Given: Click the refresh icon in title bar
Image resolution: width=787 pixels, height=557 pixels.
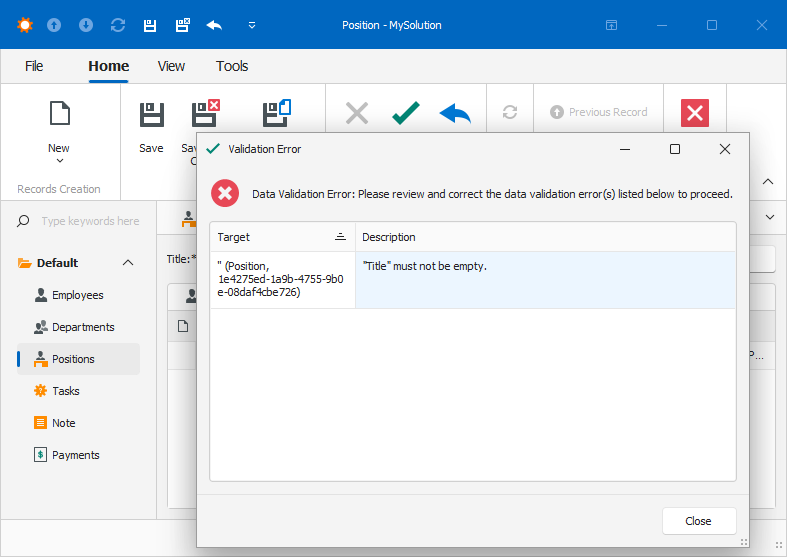Looking at the screenshot, I should pyautogui.click(x=118, y=25).
